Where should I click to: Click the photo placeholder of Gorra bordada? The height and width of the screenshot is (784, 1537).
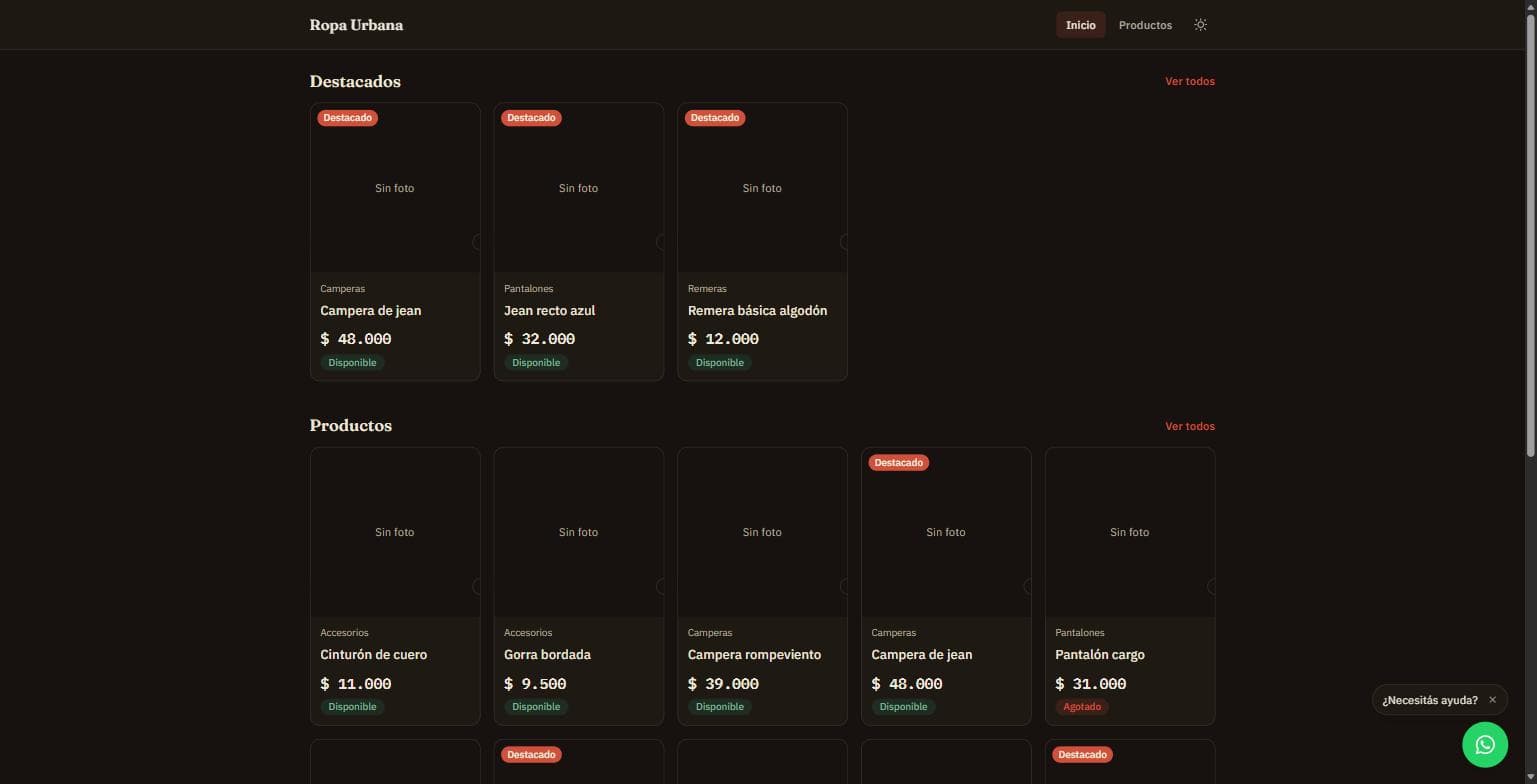tap(579, 532)
